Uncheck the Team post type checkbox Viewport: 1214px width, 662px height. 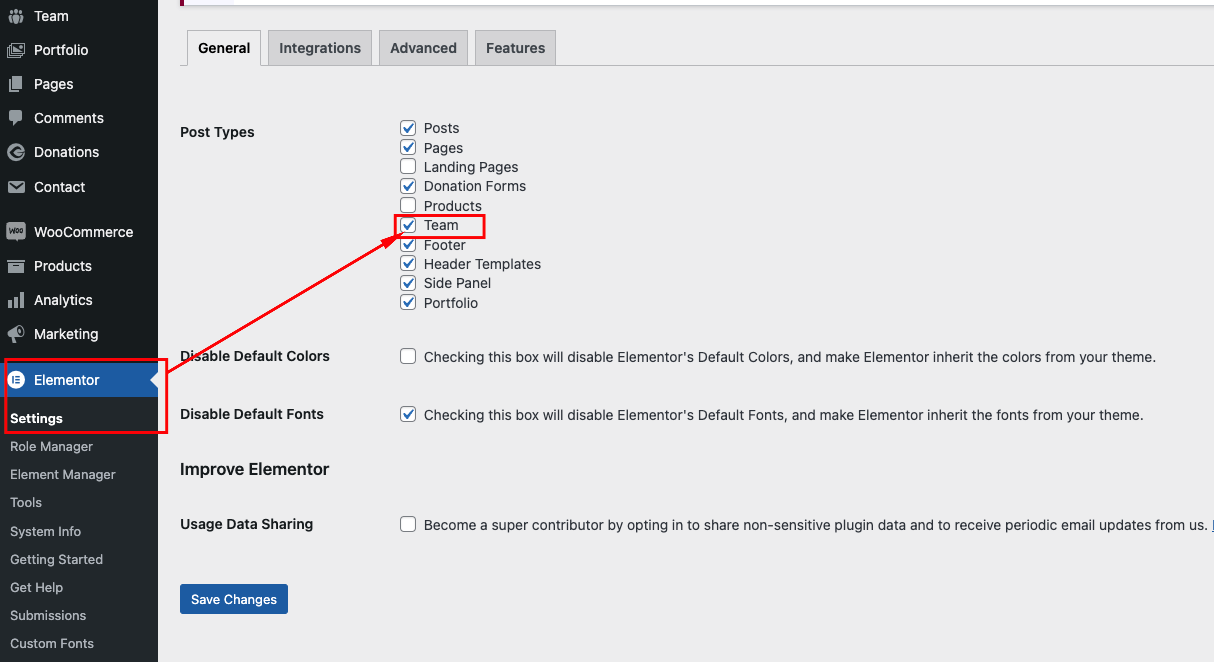(408, 225)
